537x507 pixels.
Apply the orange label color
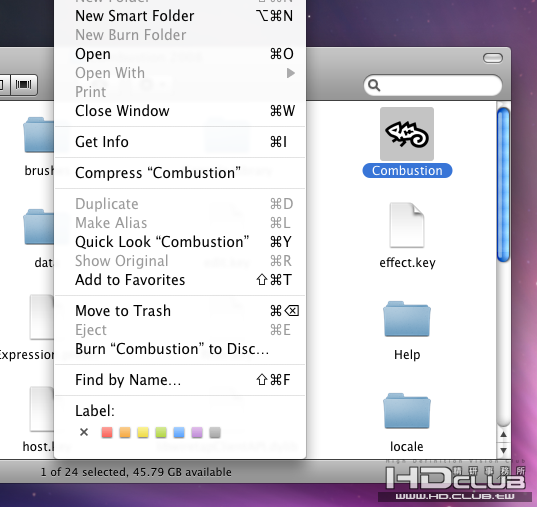click(125, 432)
